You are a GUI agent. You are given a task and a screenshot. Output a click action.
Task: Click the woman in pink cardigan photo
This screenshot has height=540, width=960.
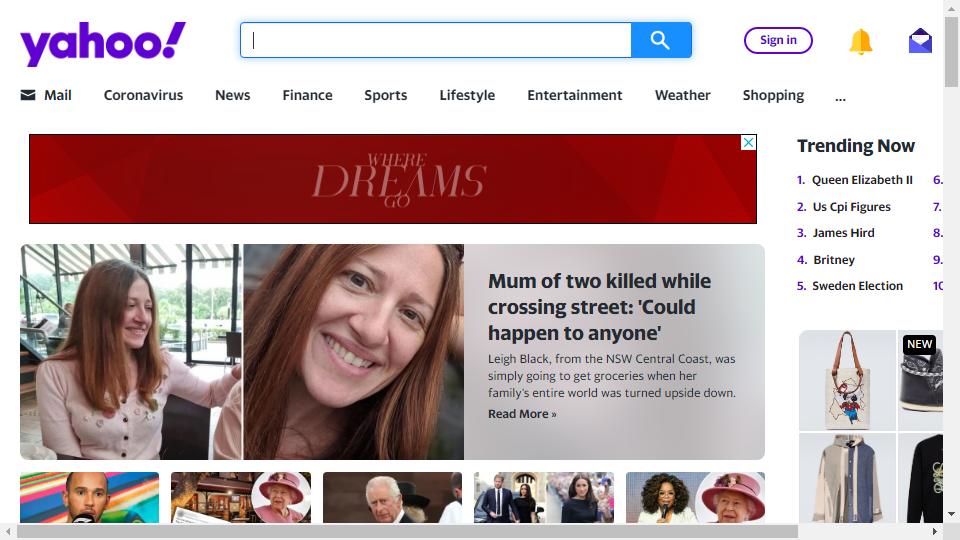[x=131, y=352]
